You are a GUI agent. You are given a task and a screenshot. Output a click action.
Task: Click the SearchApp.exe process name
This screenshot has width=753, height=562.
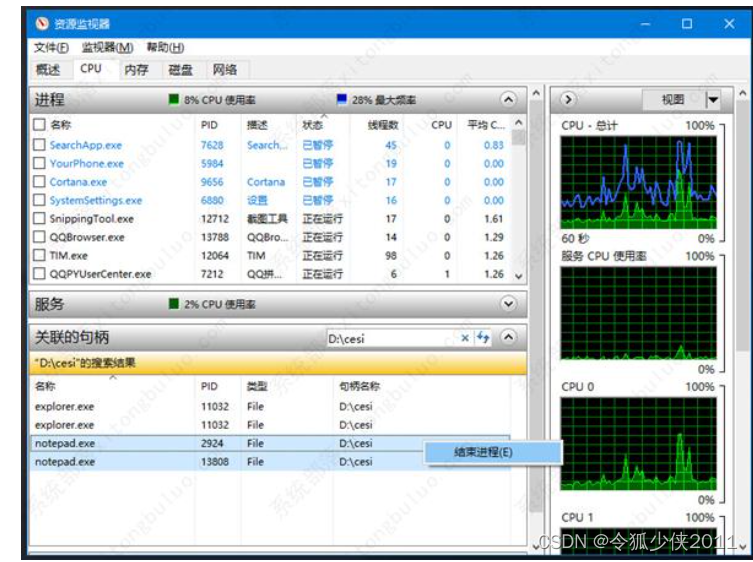click(85, 145)
